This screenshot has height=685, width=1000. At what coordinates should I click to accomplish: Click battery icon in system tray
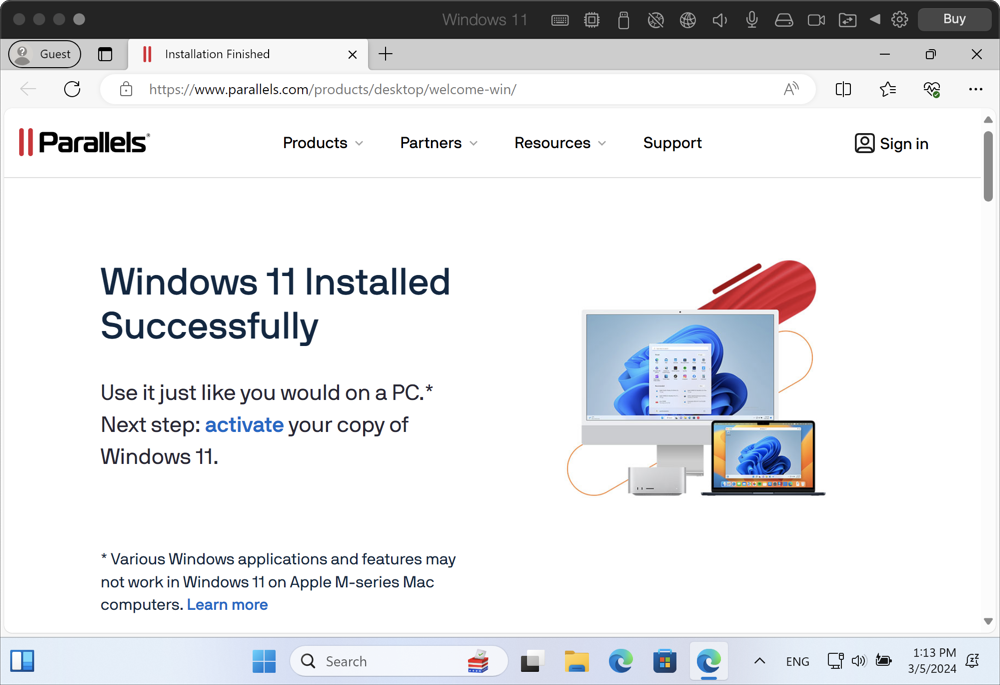point(883,661)
